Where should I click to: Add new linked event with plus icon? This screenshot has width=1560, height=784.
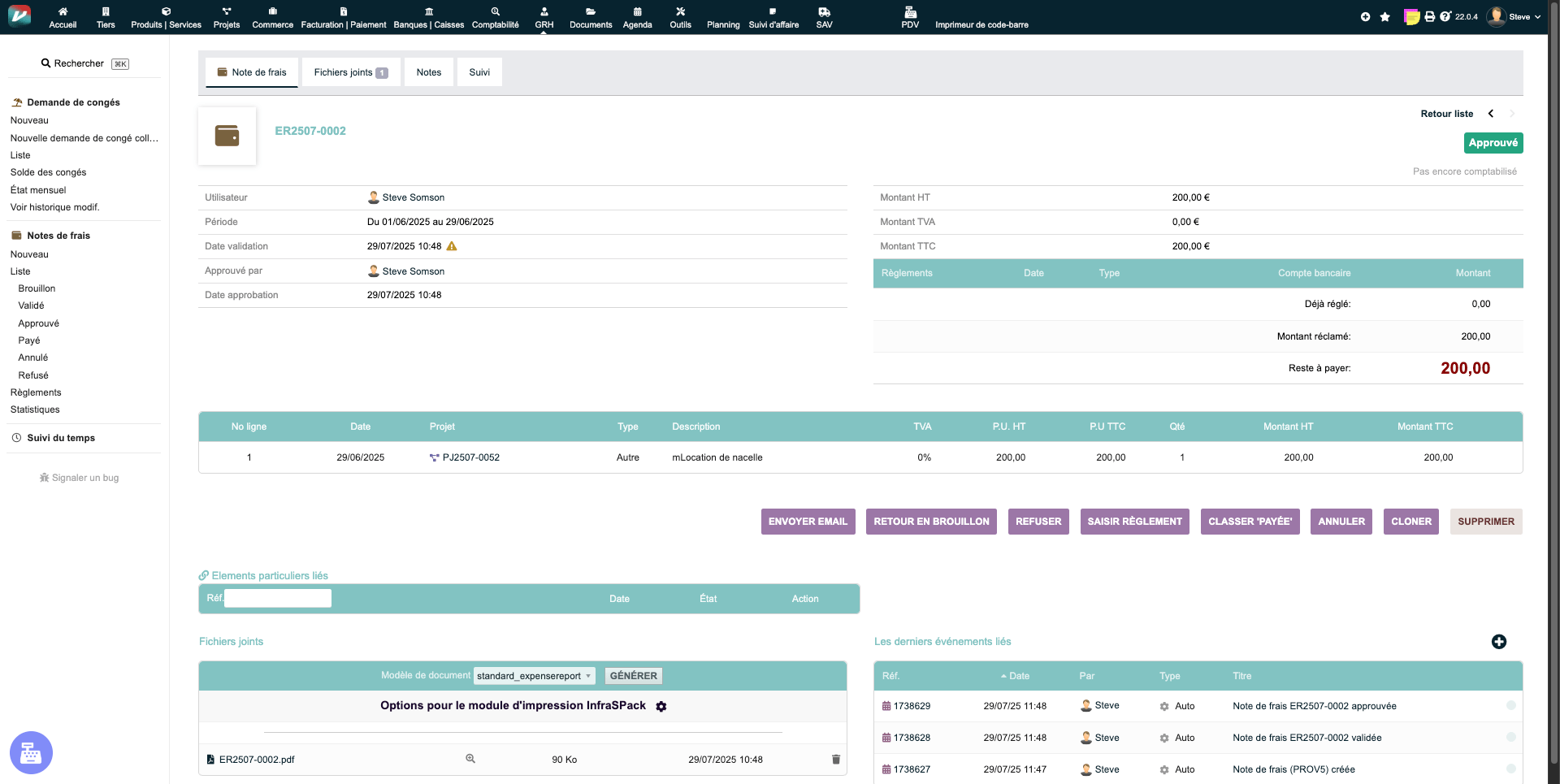1499,642
